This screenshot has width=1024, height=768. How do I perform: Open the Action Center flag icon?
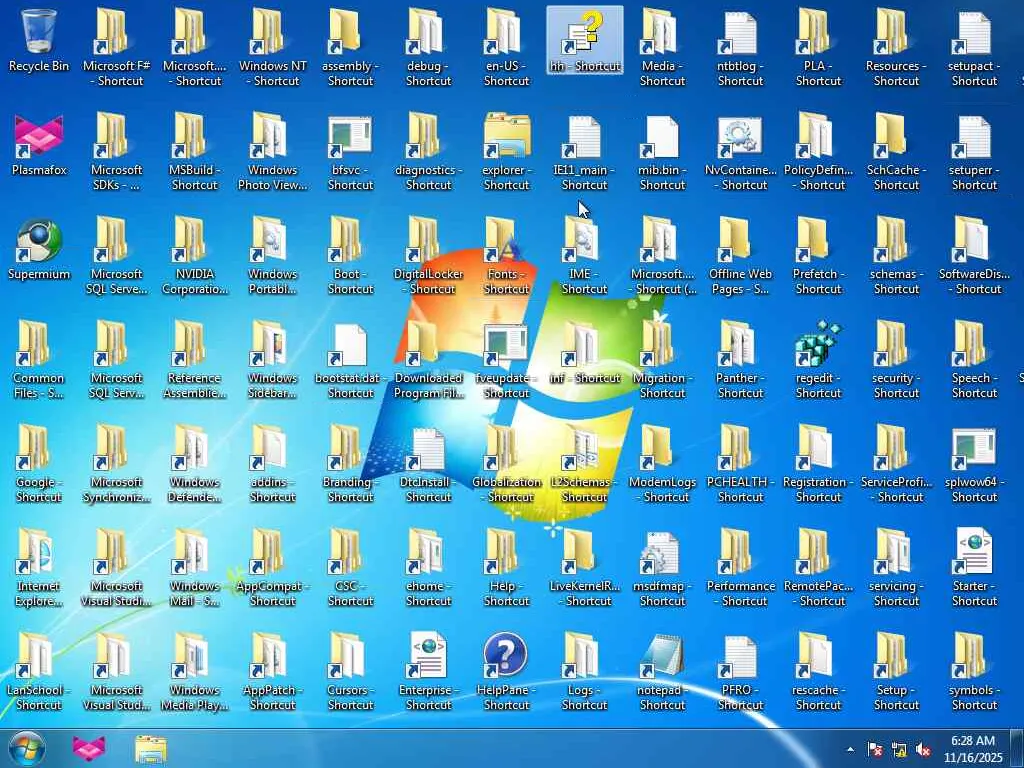pyautogui.click(x=874, y=750)
